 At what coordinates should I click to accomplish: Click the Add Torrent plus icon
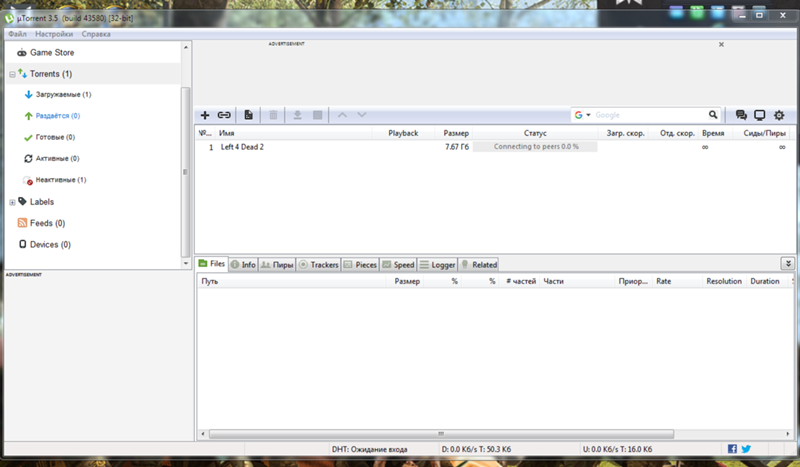pyautogui.click(x=205, y=115)
